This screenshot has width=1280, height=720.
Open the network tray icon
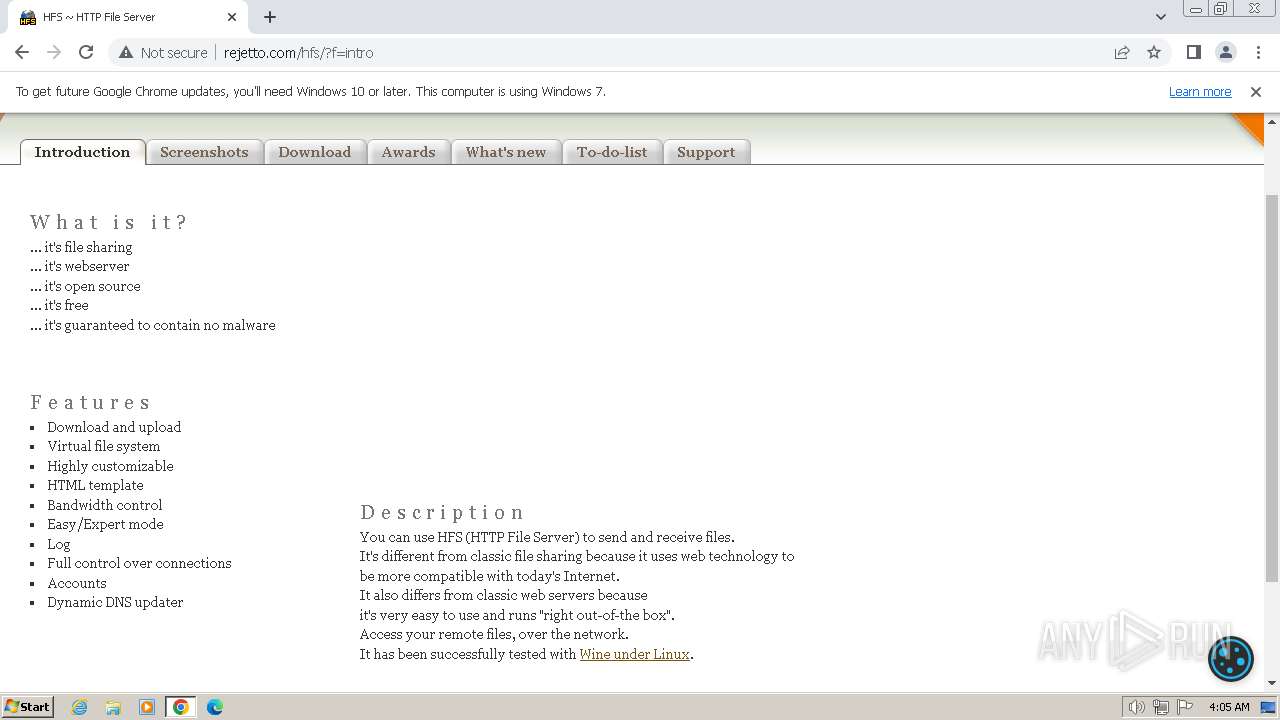(x=1161, y=707)
